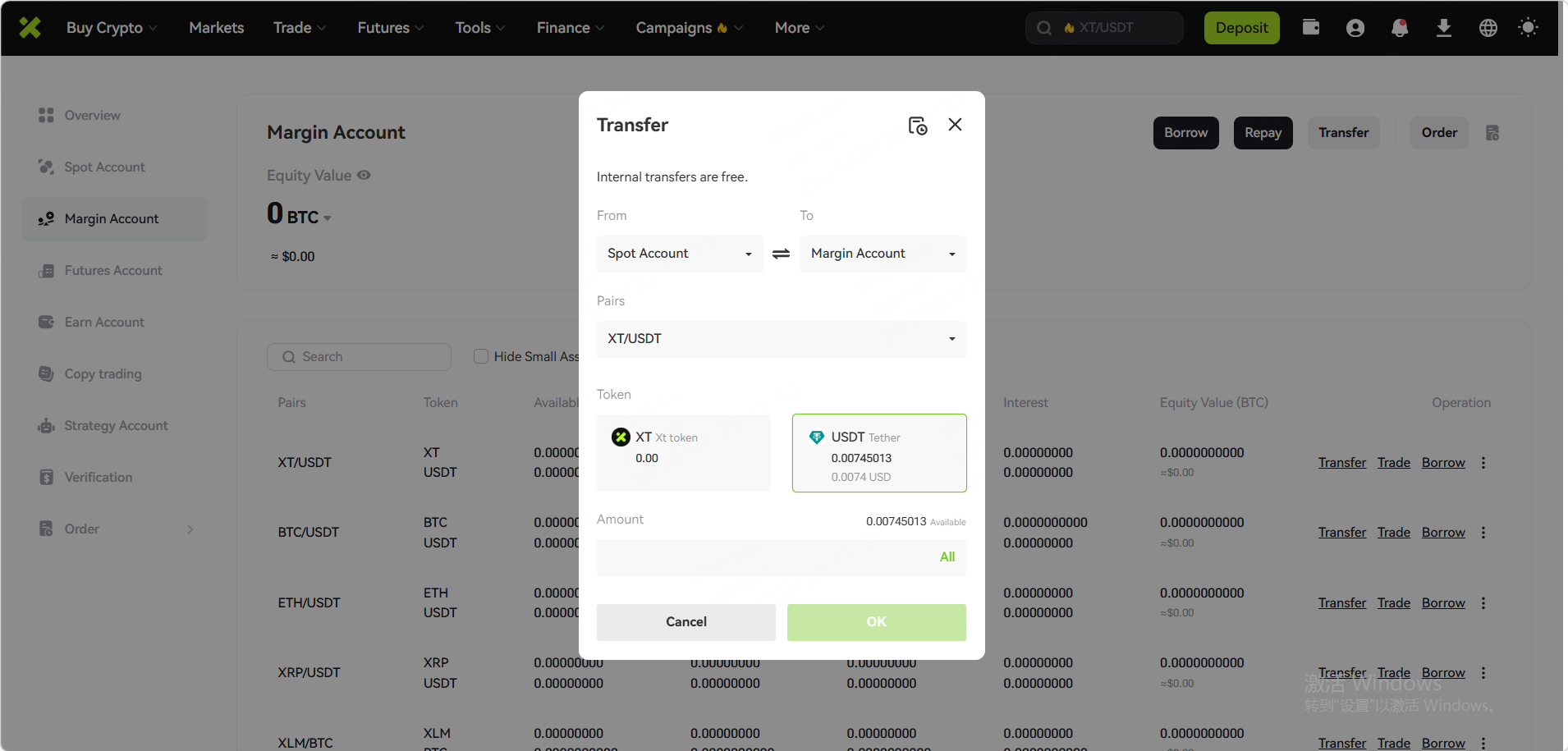Click the XT exchange logo
The image size is (1568, 751).
click(30, 28)
